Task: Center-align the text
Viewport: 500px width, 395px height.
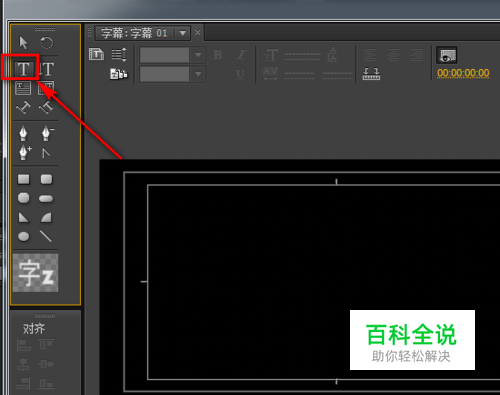Action: (393, 55)
